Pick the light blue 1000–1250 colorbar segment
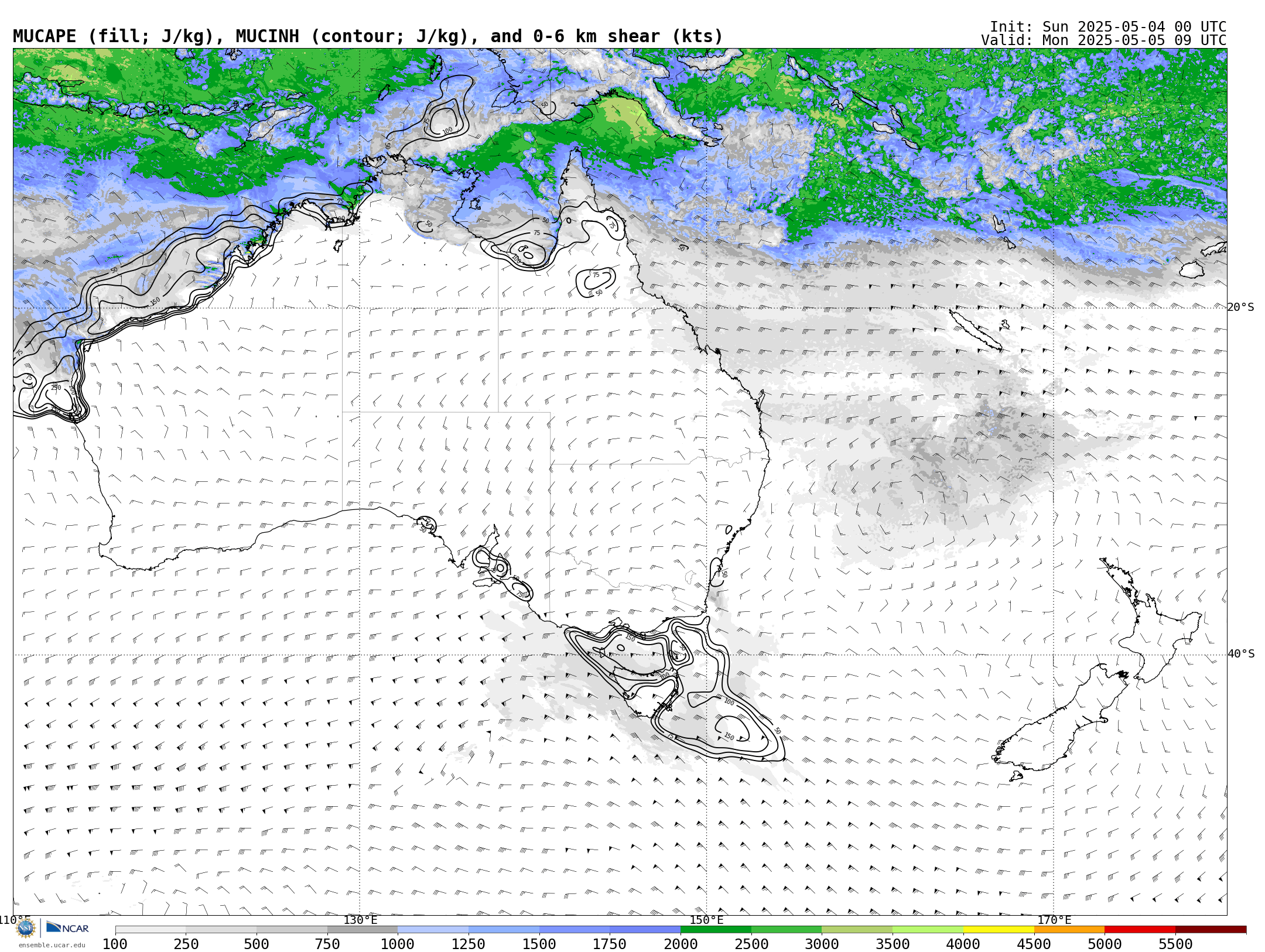The width and height of the screenshot is (1265, 952). [x=433, y=930]
